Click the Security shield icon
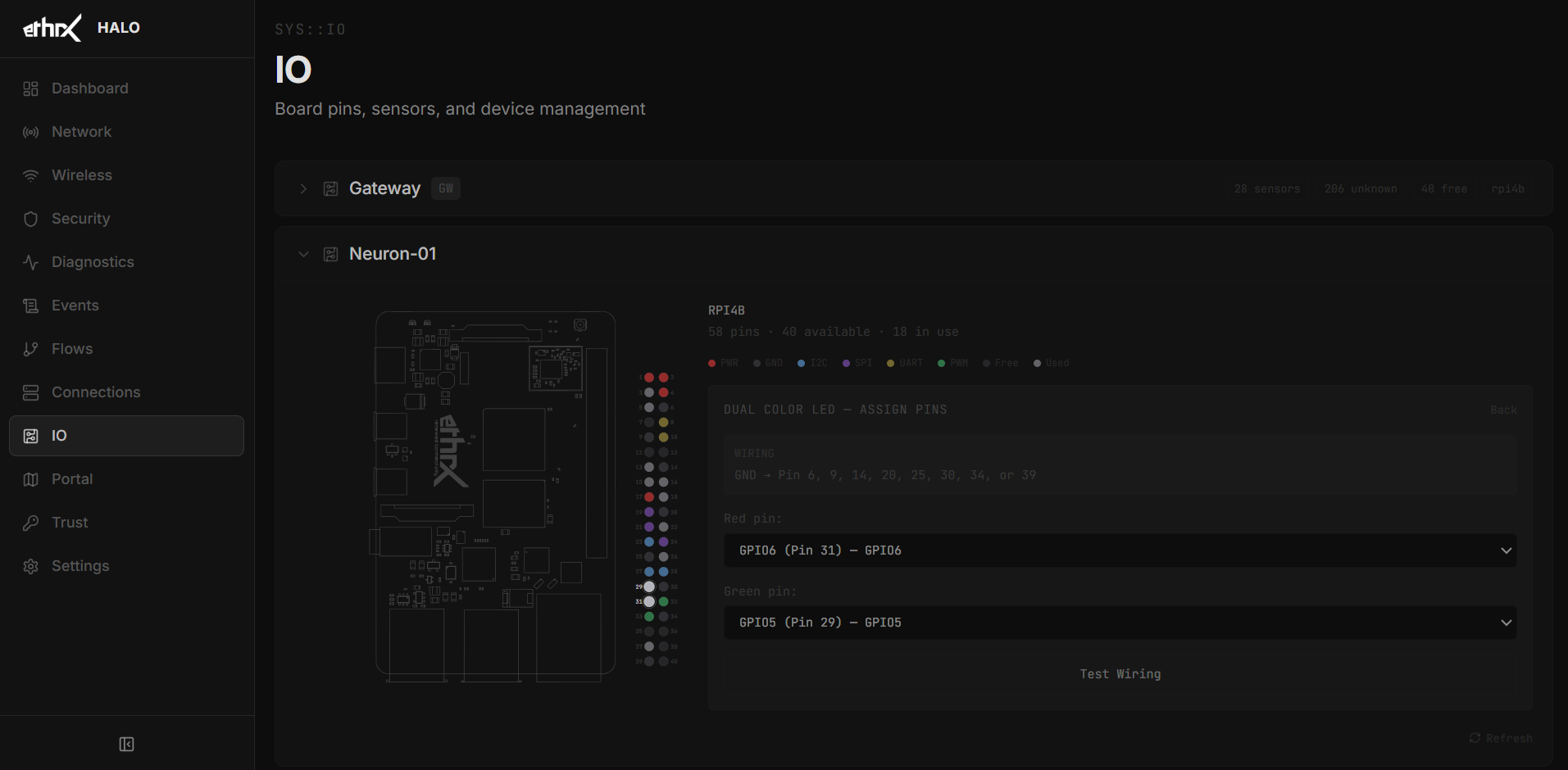The image size is (1568, 770). (30, 219)
